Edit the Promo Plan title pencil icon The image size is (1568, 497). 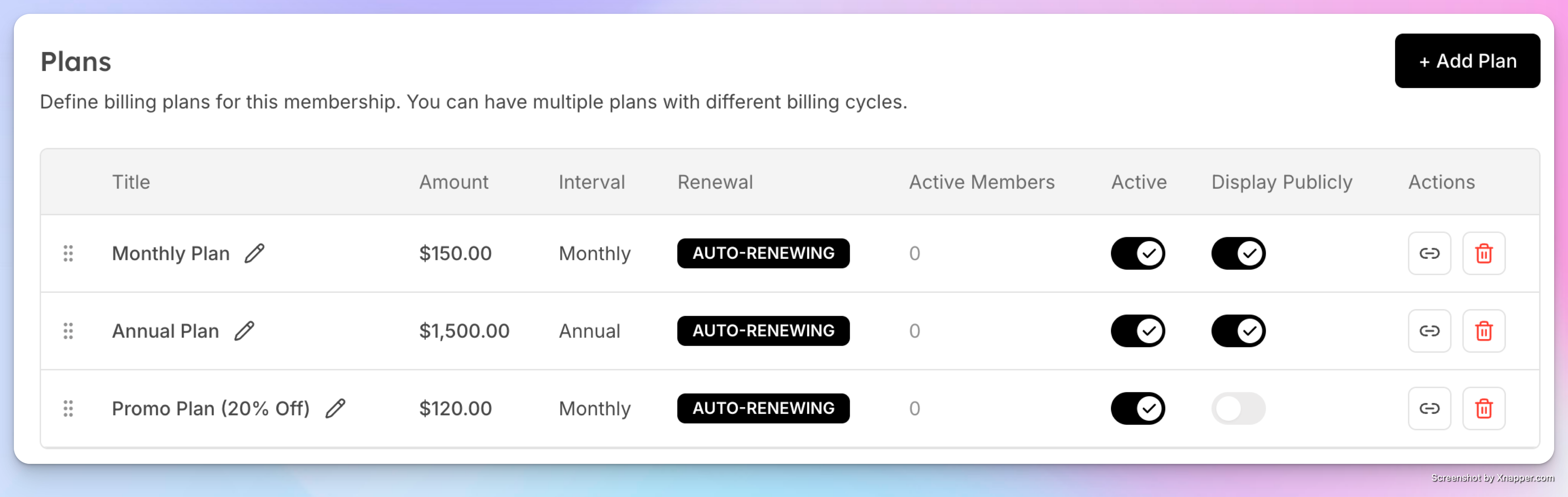[x=335, y=408]
